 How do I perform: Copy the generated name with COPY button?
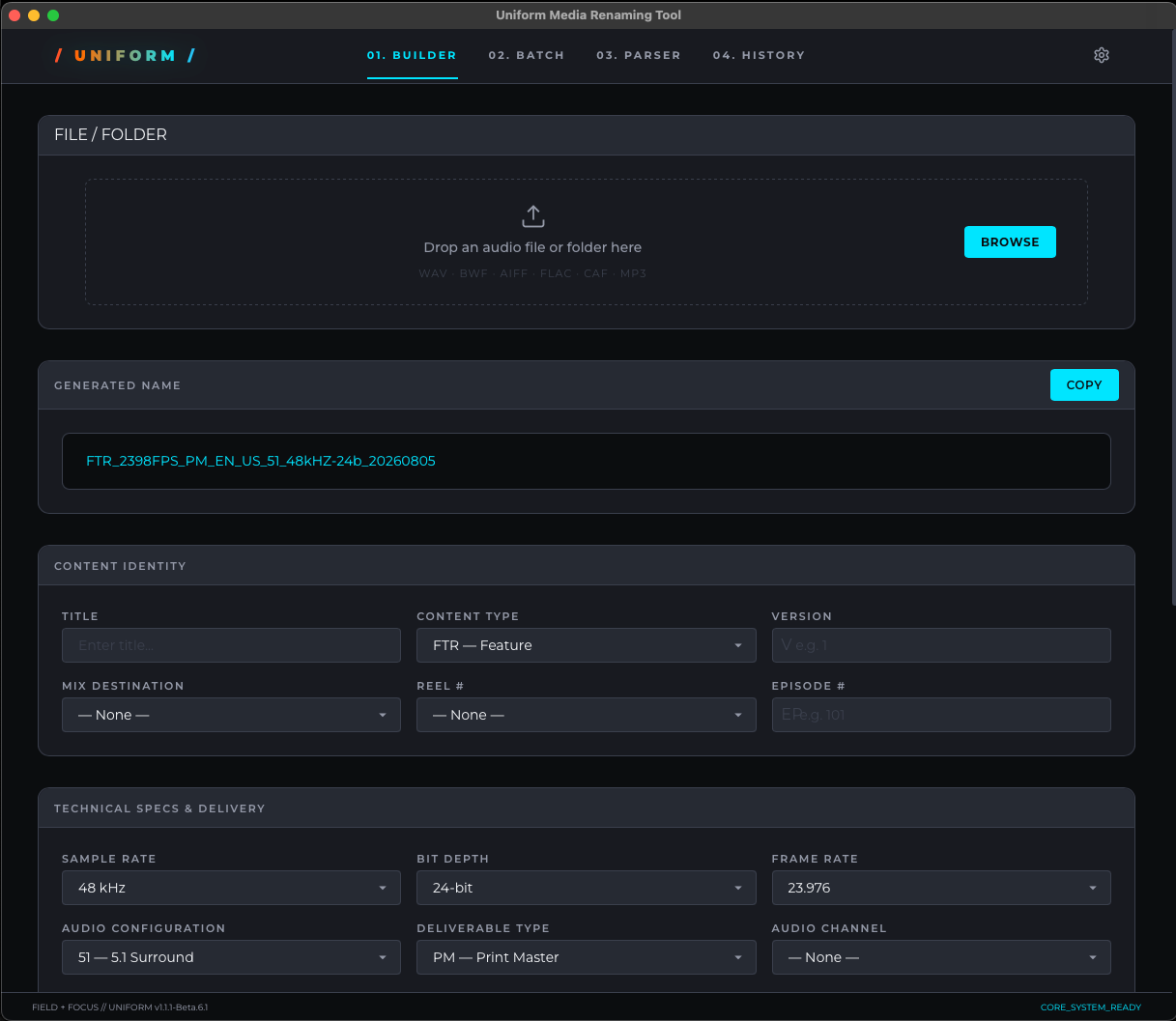point(1084,384)
